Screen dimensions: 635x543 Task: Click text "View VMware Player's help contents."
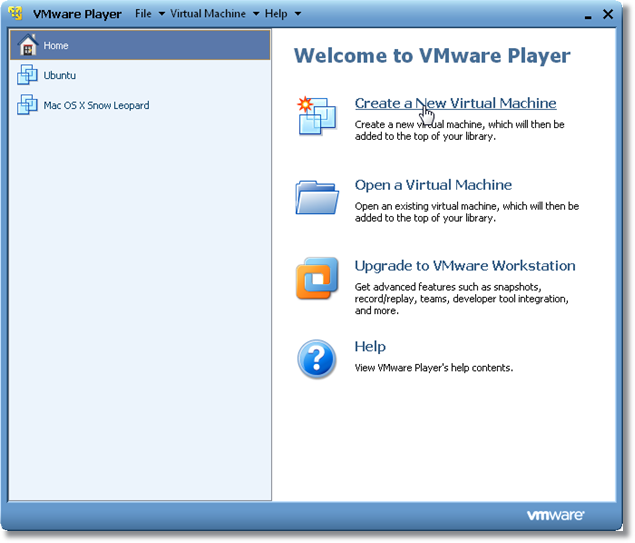click(x=434, y=368)
